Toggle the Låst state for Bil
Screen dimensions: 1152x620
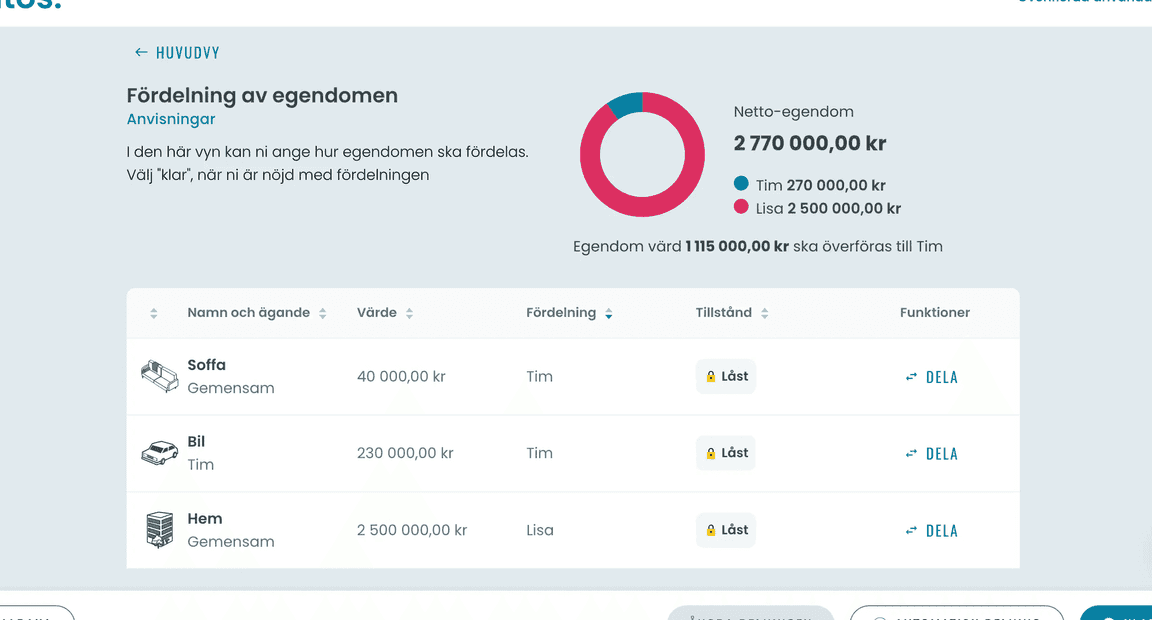coord(726,453)
